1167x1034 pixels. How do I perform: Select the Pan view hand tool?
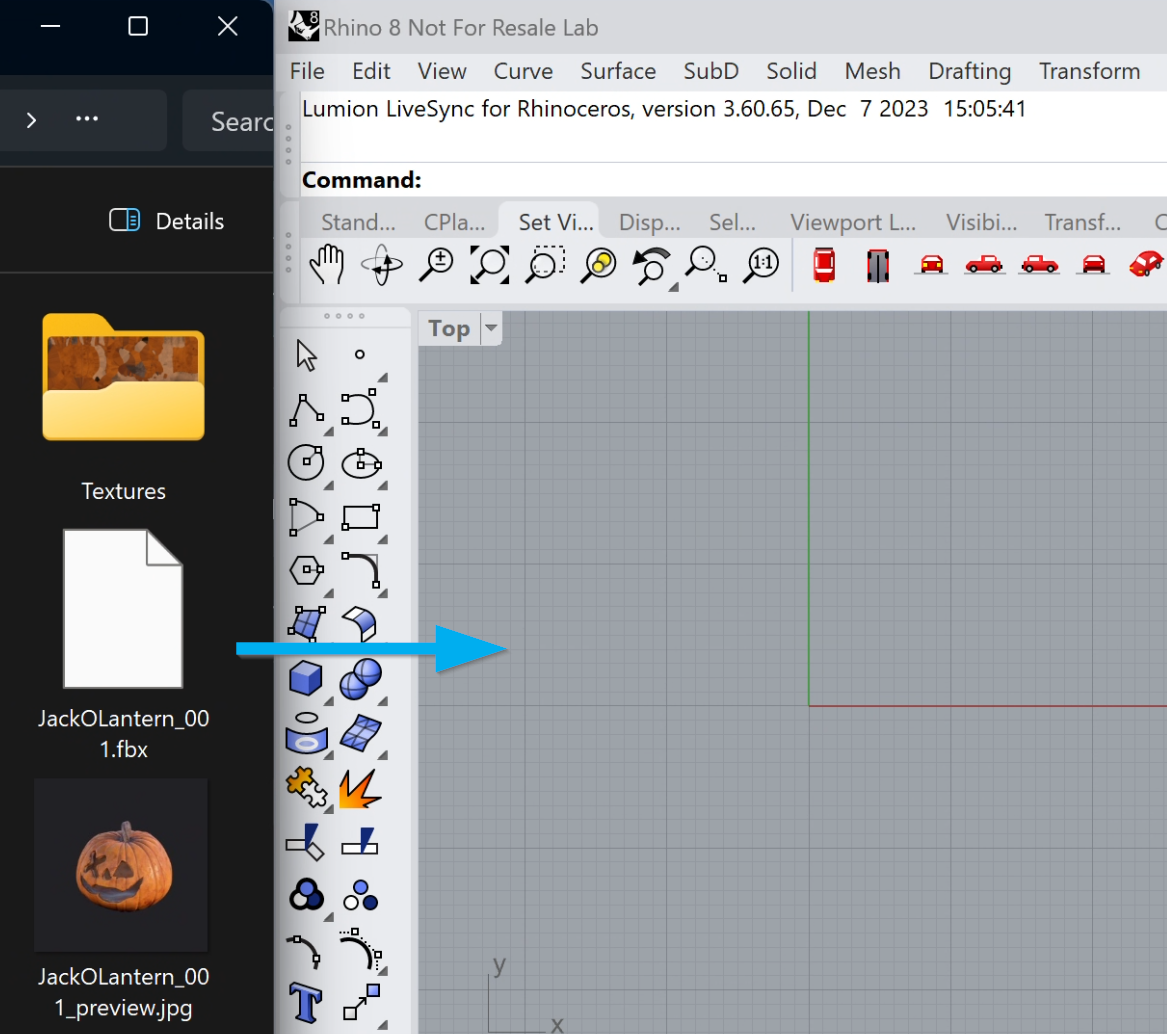coord(326,265)
